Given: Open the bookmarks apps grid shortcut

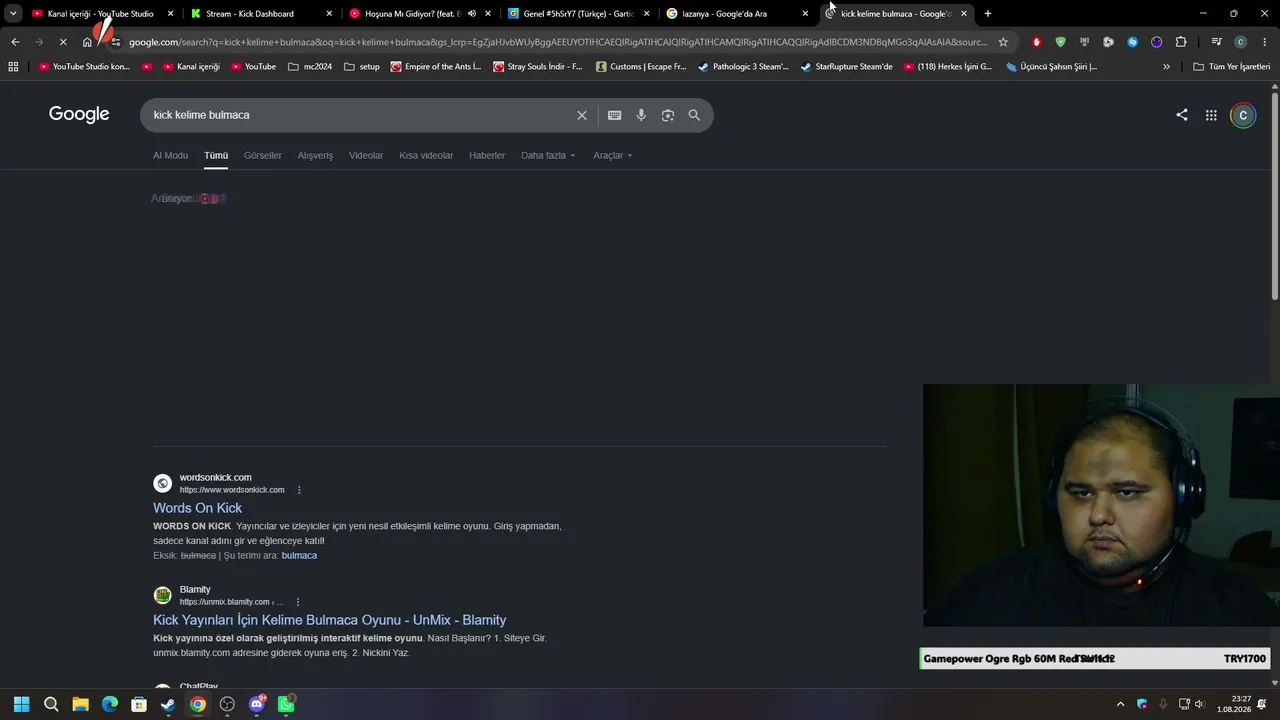Looking at the screenshot, I should 13,67.
